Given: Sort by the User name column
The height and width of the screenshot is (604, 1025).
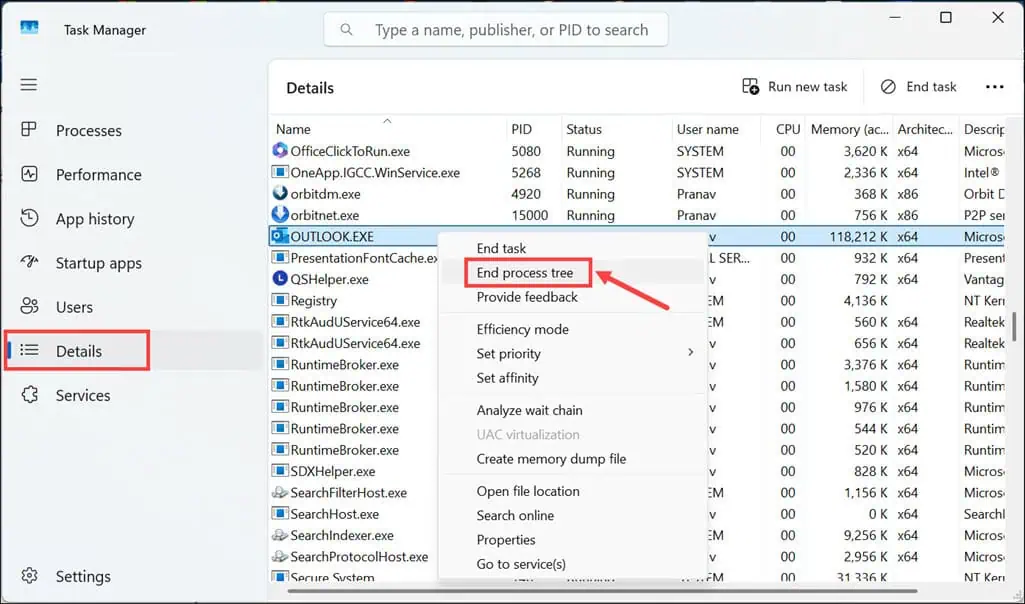Looking at the screenshot, I should (707, 129).
